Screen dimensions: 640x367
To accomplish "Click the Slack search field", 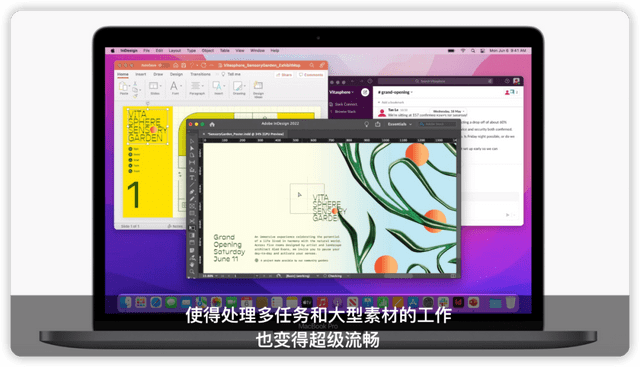I will [x=435, y=81].
